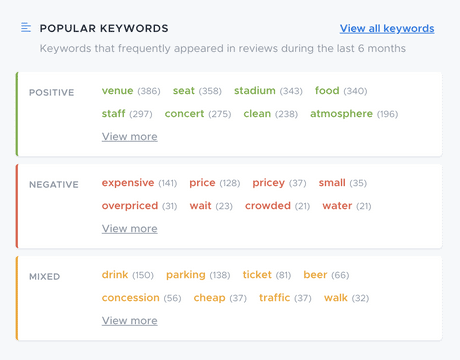Expand View more under Negative keywords
Image resolution: width=460 pixels, height=360 pixels.
129,229
